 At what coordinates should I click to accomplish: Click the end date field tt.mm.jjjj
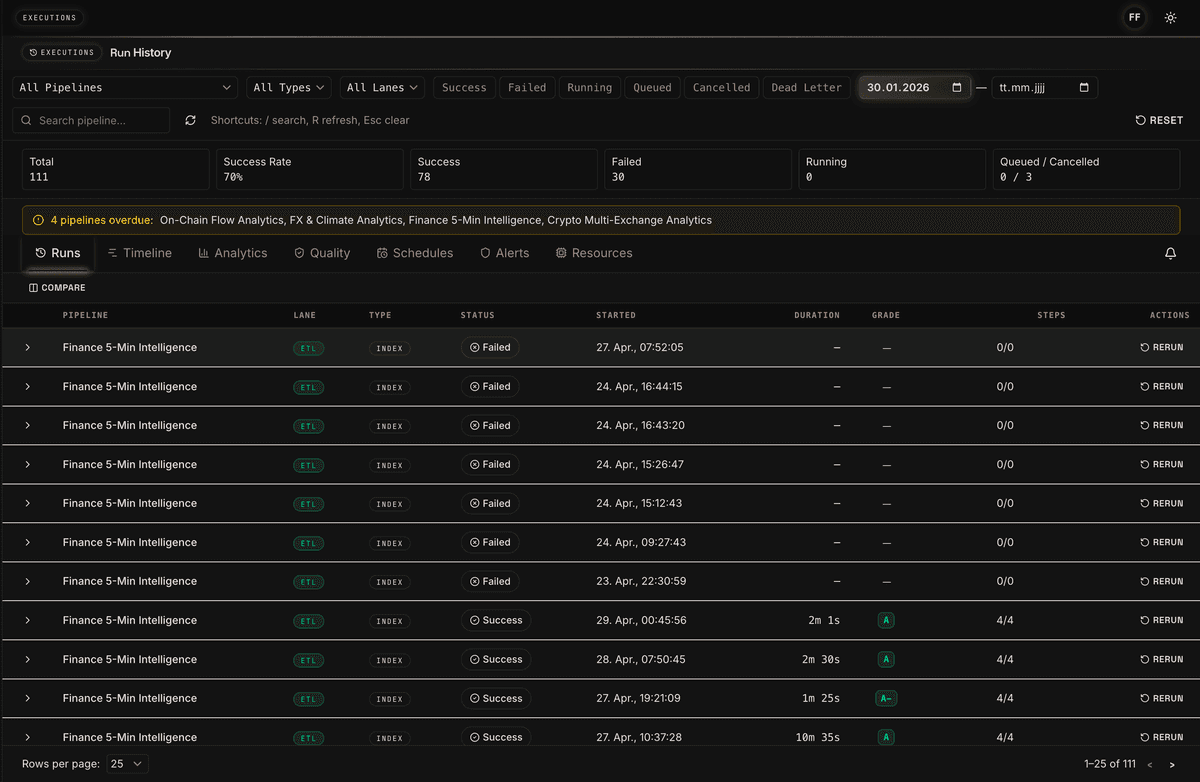pos(1044,88)
